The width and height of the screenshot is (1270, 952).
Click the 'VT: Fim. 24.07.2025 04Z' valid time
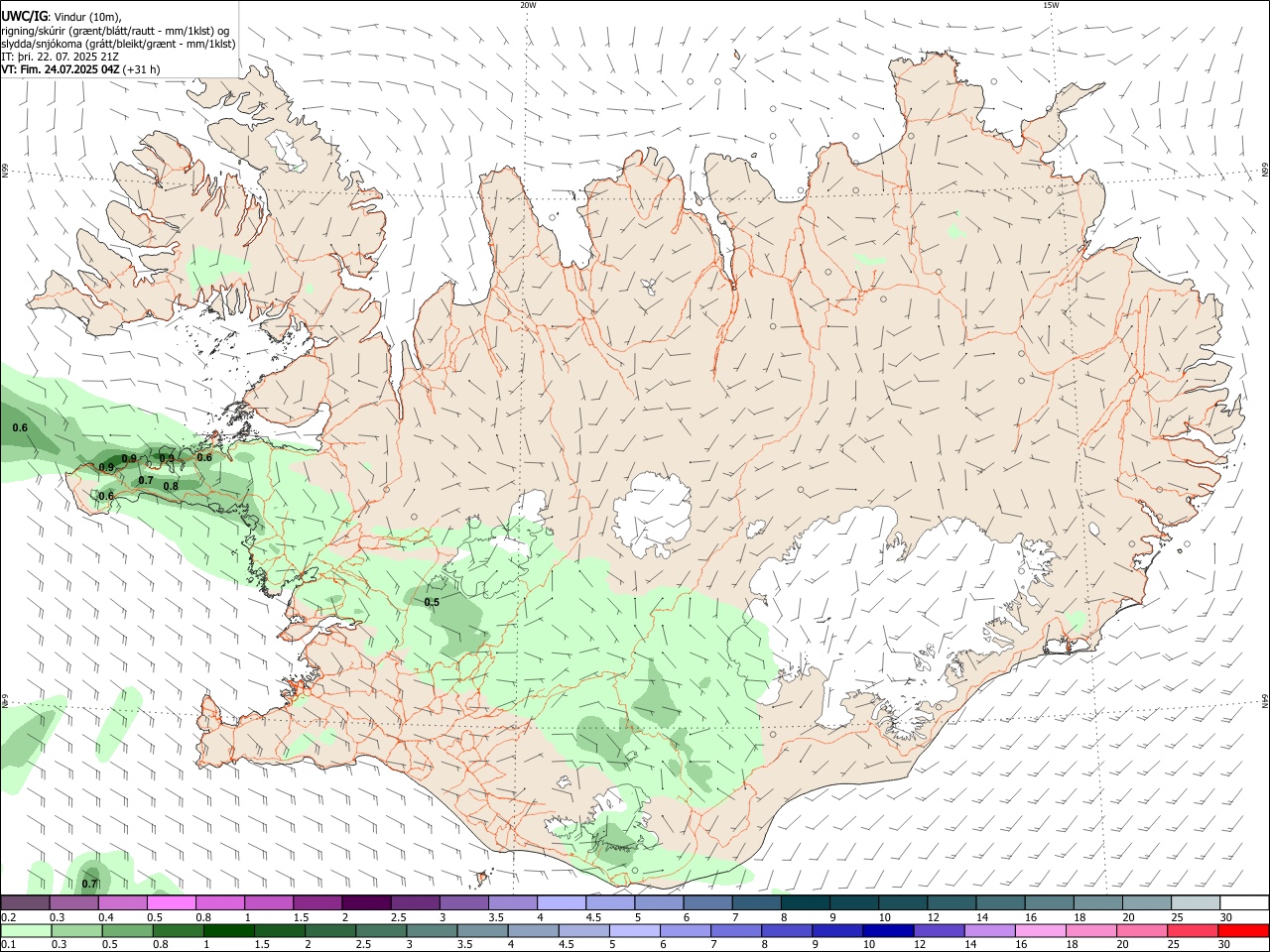(61, 69)
